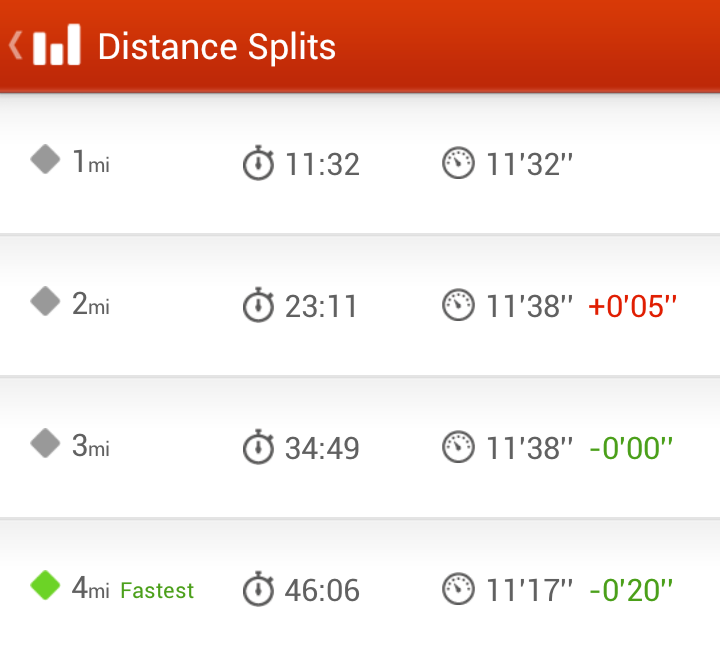The width and height of the screenshot is (720, 658).
Task: Tap the back chevron arrow in header
Action: click(x=16, y=45)
